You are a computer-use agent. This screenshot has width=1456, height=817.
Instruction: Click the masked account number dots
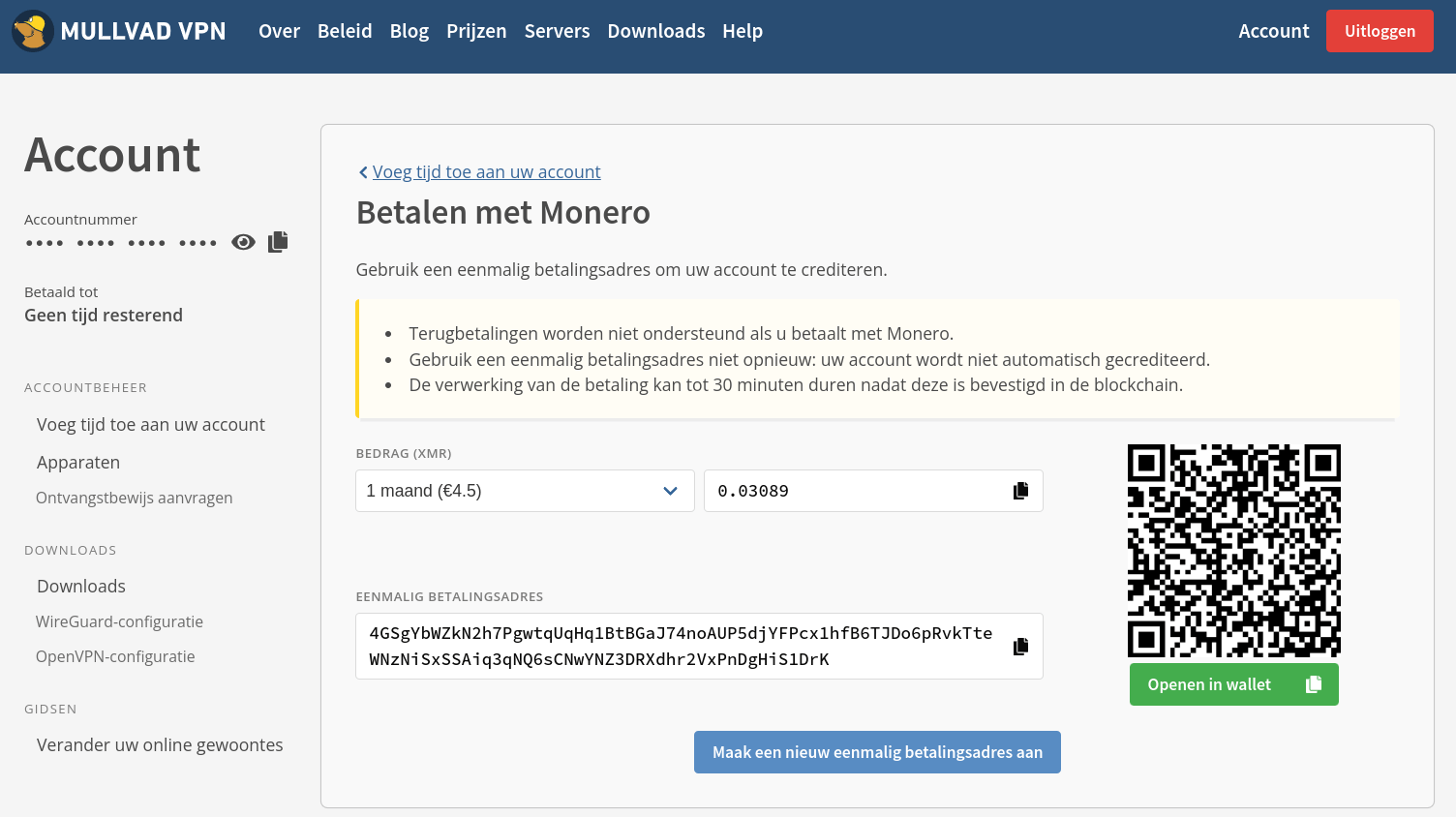click(x=122, y=243)
